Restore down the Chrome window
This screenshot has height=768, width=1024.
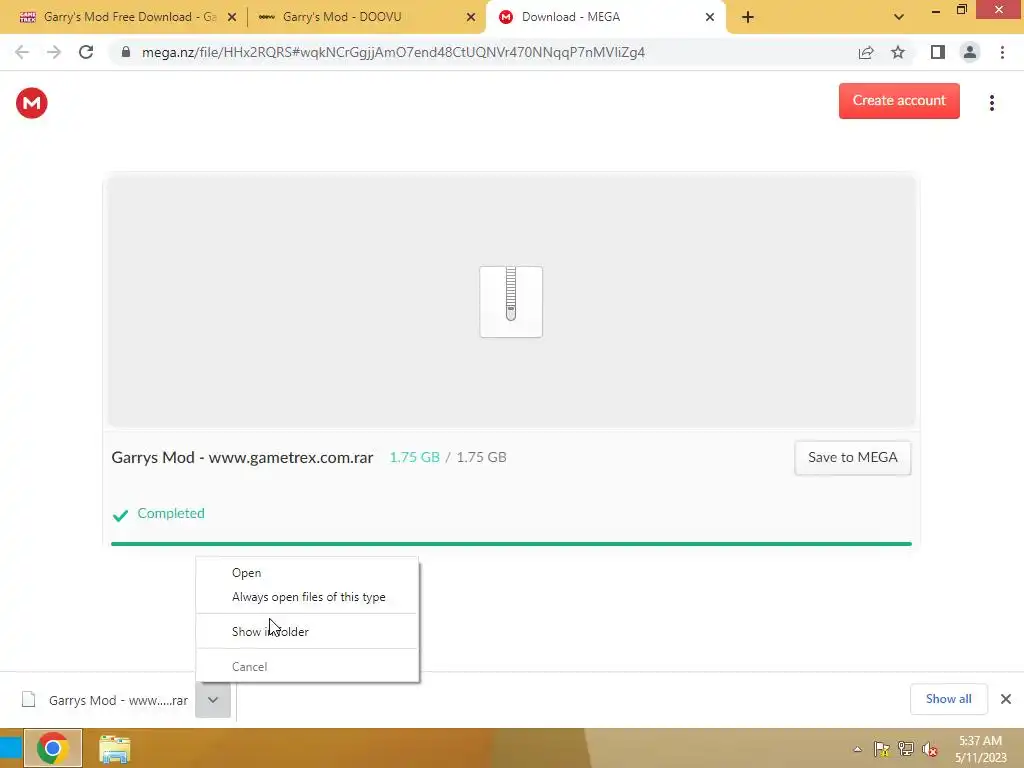tap(961, 10)
